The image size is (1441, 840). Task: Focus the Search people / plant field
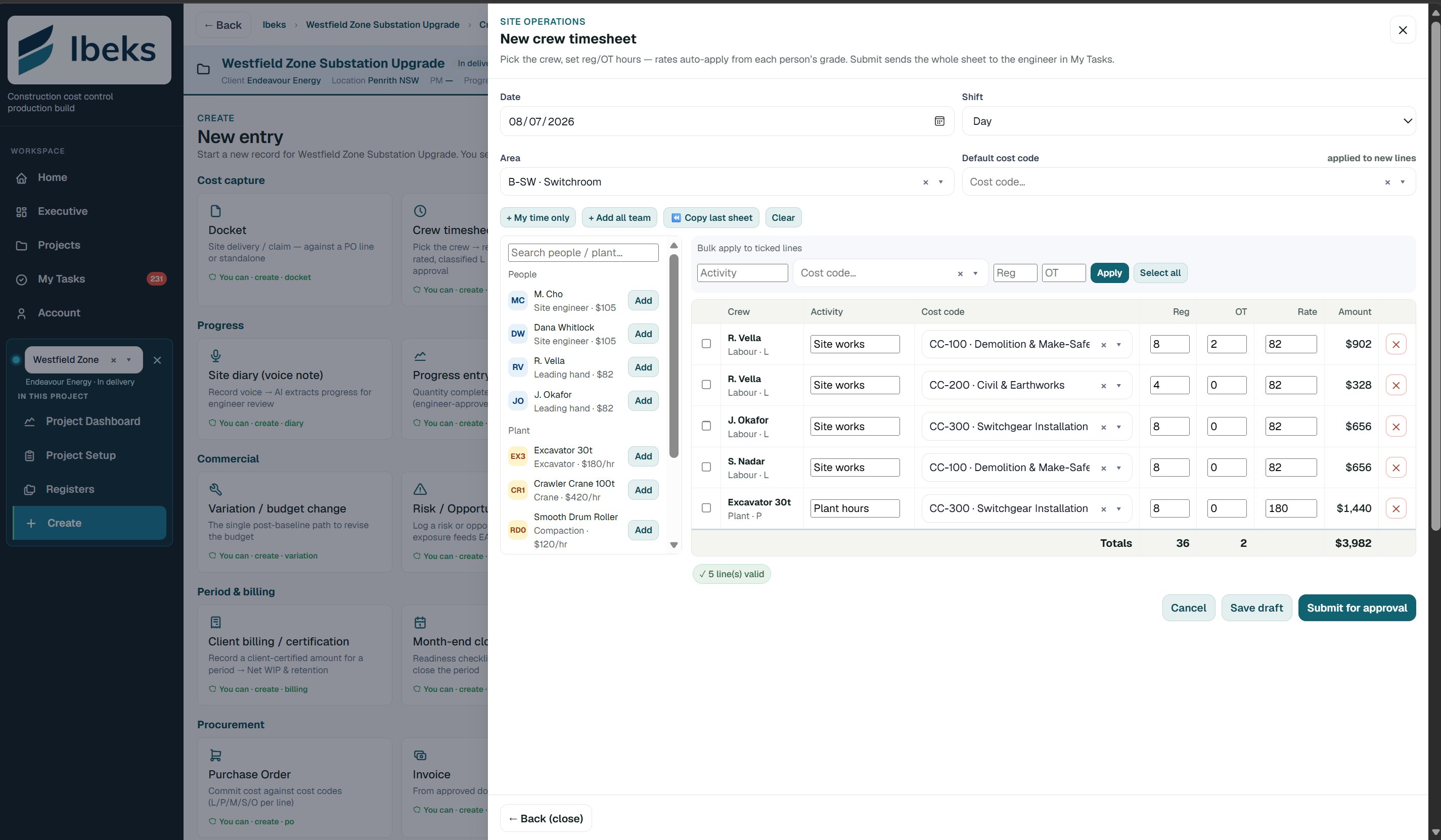(582, 253)
